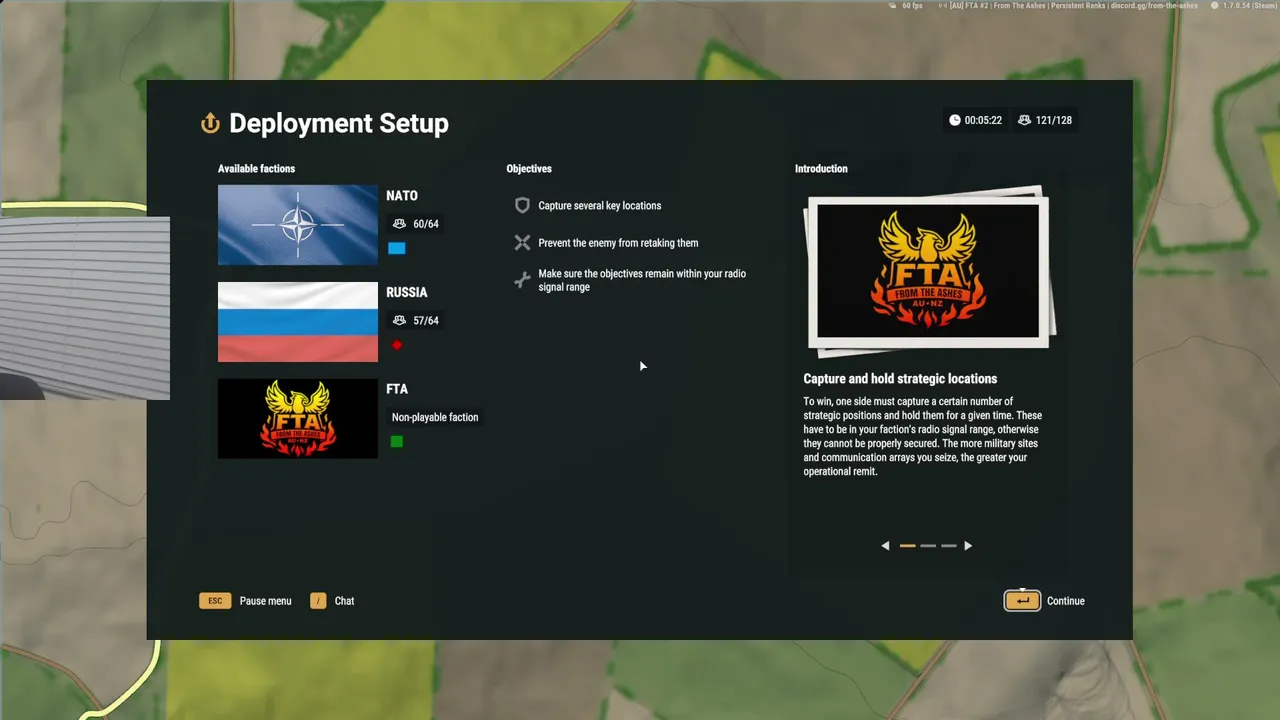This screenshot has height=720, width=1280.
Task: Click the introduction FTA image card
Action: tap(929, 270)
